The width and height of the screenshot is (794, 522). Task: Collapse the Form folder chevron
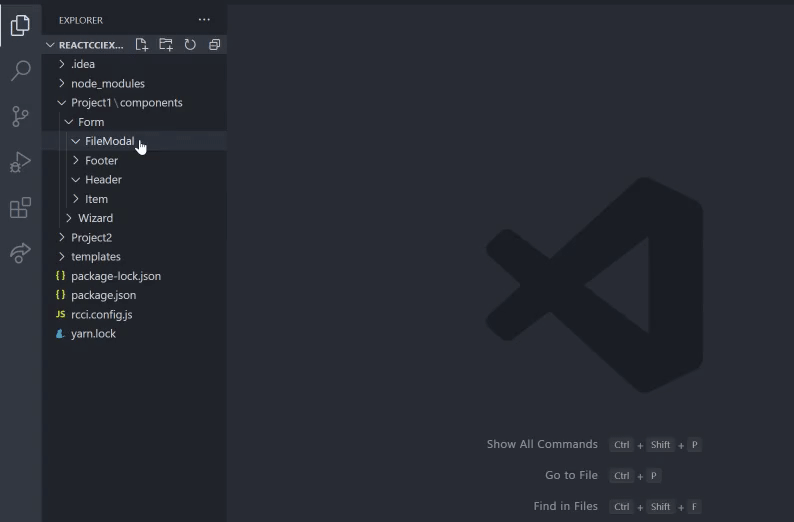click(x=69, y=122)
